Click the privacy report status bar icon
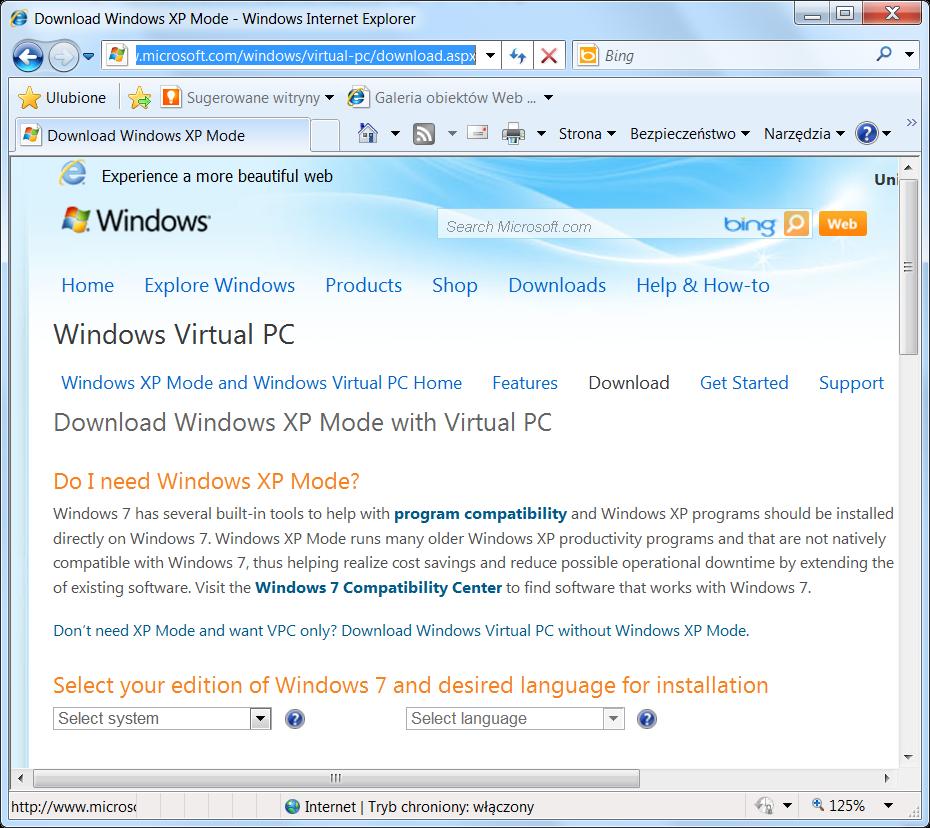The height and width of the screenshot is (828, 930). [x=764, y=805]
